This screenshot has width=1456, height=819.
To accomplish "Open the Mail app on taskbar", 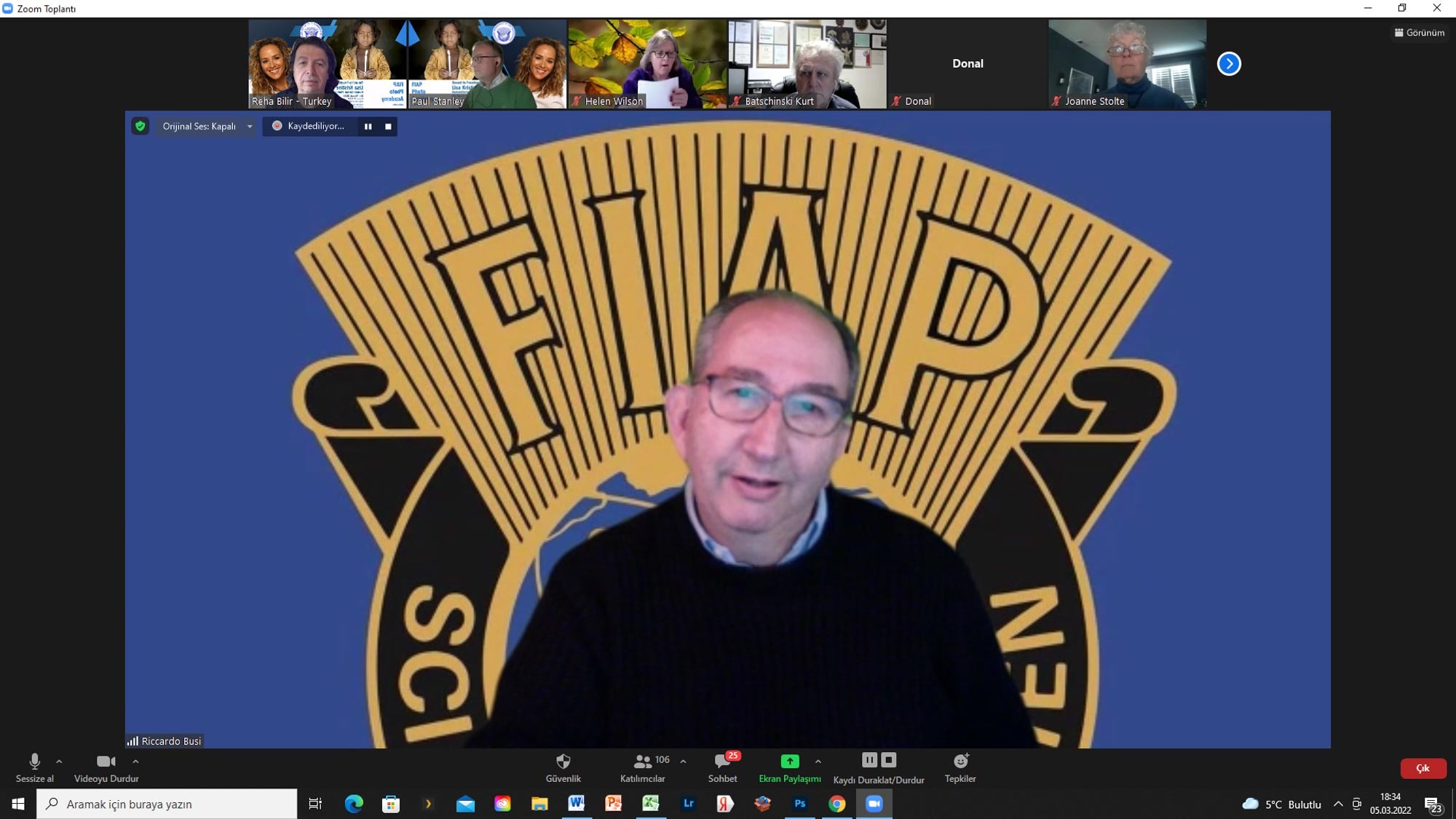I will coord(465,804).
